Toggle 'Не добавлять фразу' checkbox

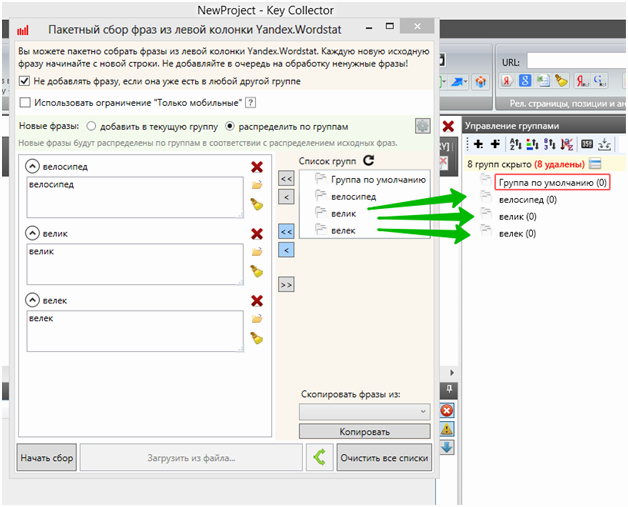point(24,81)
